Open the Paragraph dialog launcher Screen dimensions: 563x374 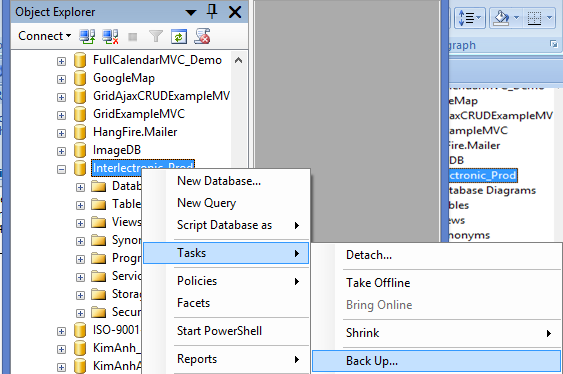click(554, 44)
